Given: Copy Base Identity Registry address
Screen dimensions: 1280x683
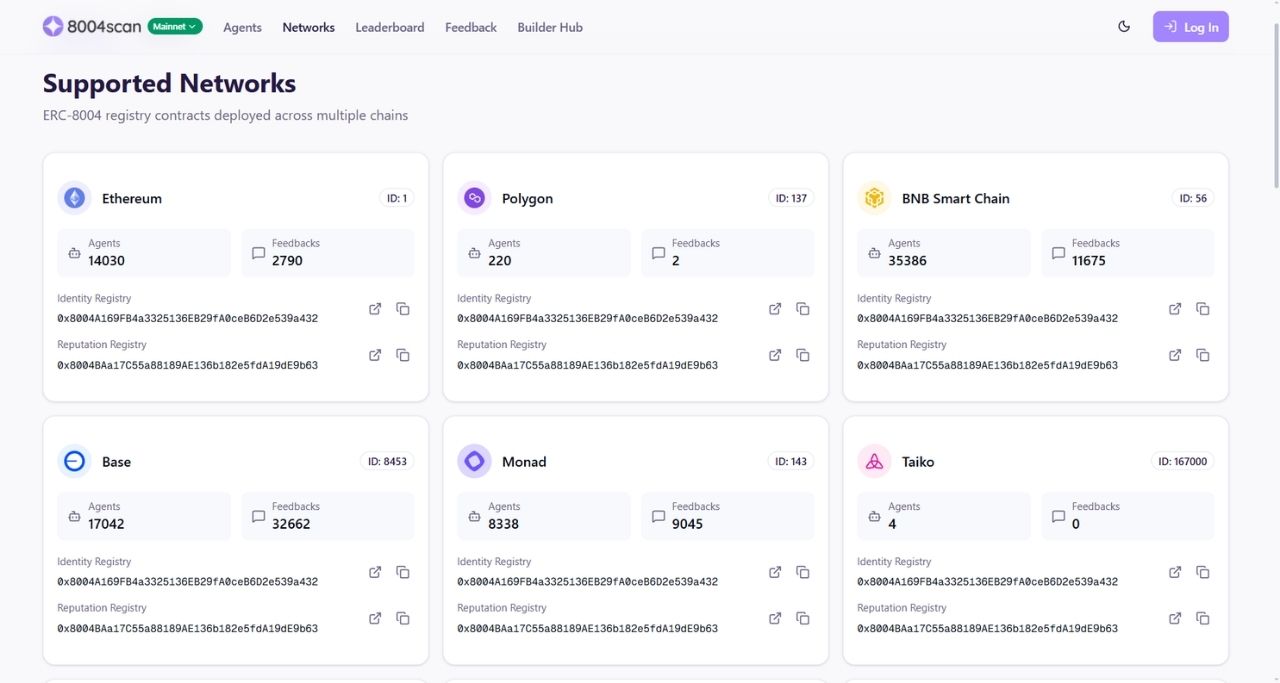Looking at the screenshot, I should 403,572.
